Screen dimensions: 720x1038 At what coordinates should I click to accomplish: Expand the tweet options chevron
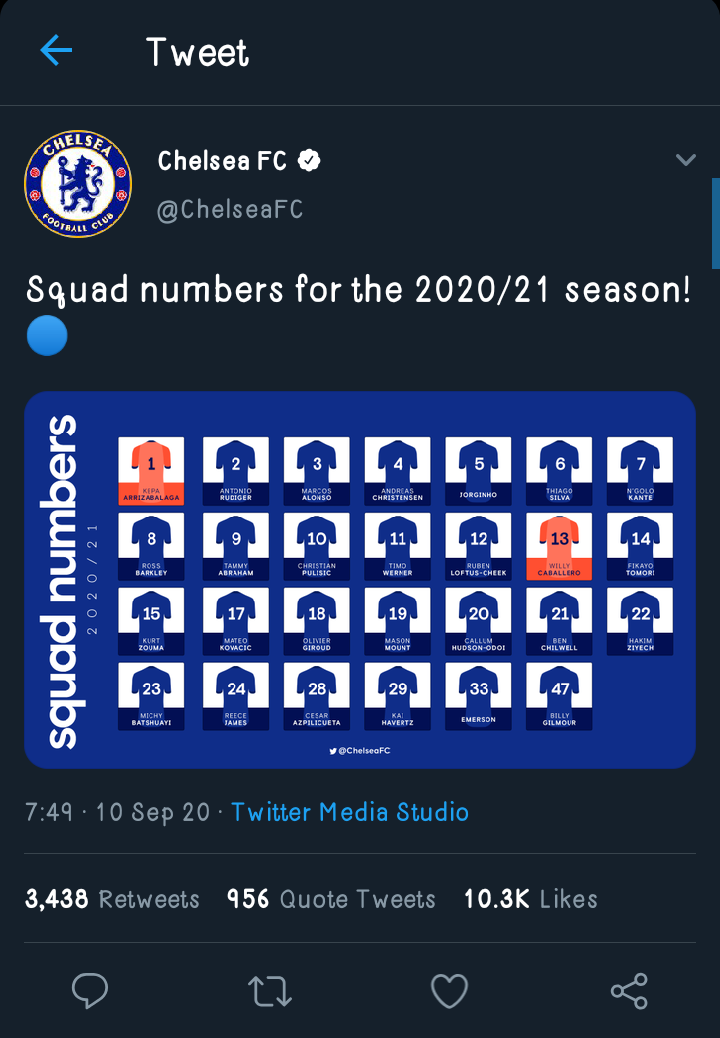click(685, 160)
